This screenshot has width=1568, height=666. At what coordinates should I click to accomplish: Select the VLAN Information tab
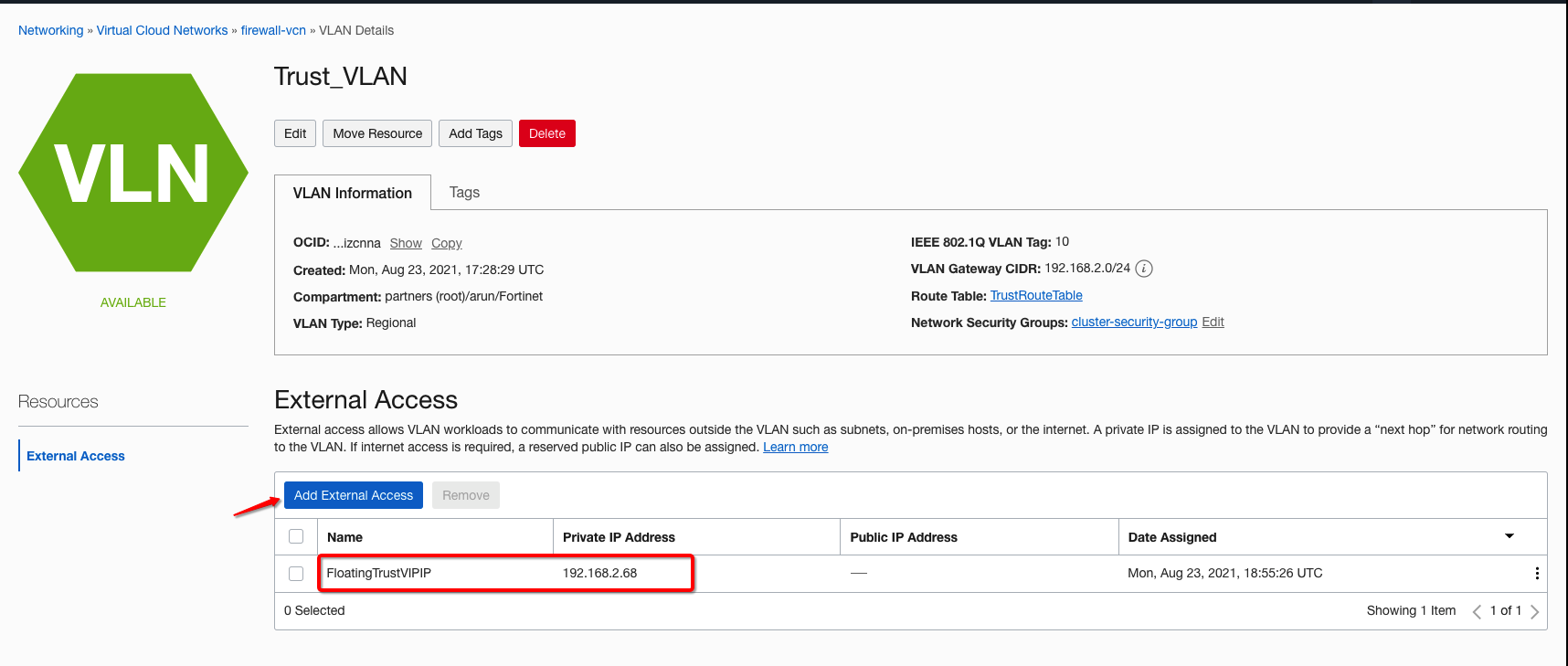pyautogui.click(x=353, y=193)
